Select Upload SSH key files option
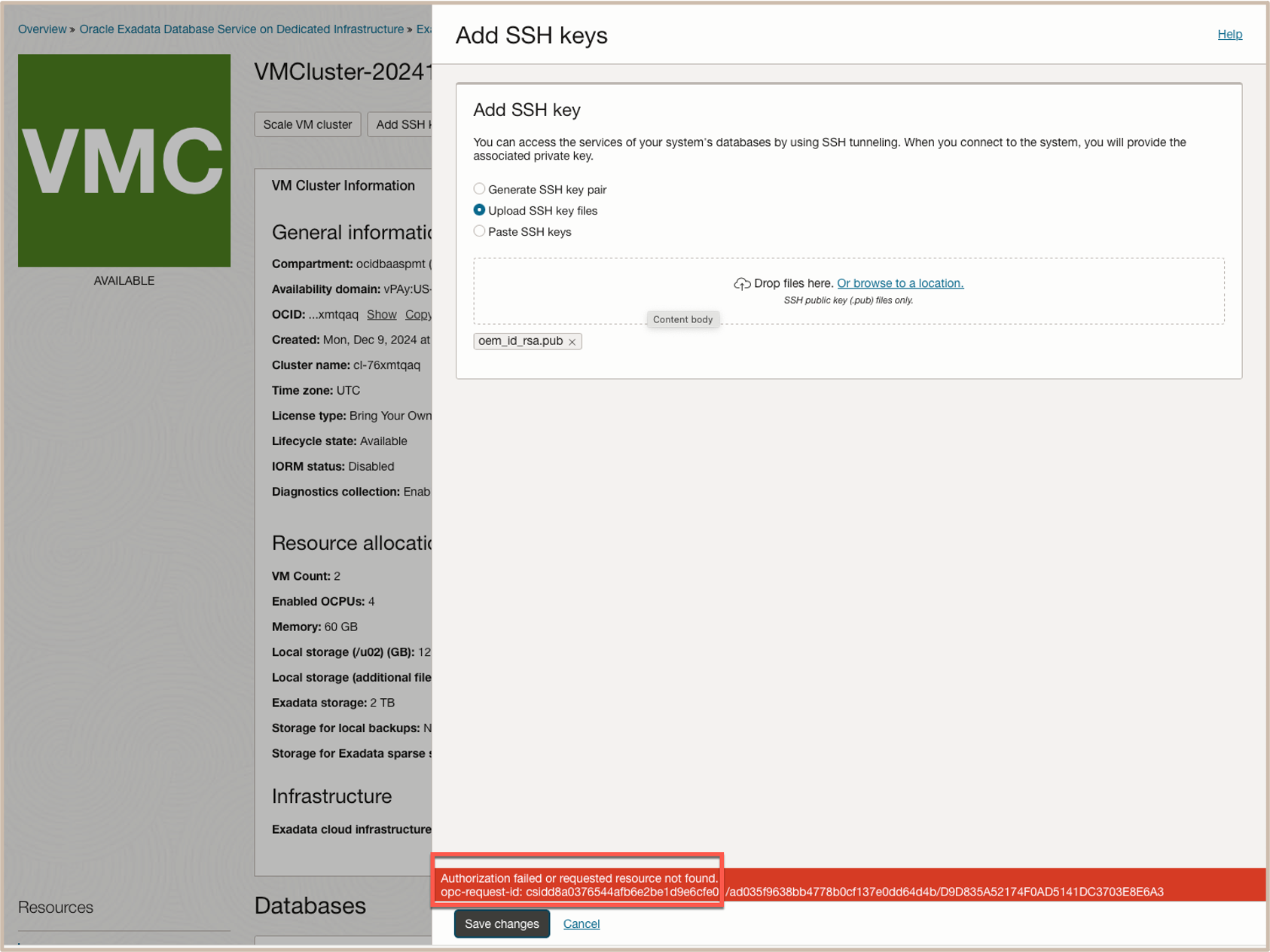This screenshot has width=1270, height=952. [x=479, y=210]
